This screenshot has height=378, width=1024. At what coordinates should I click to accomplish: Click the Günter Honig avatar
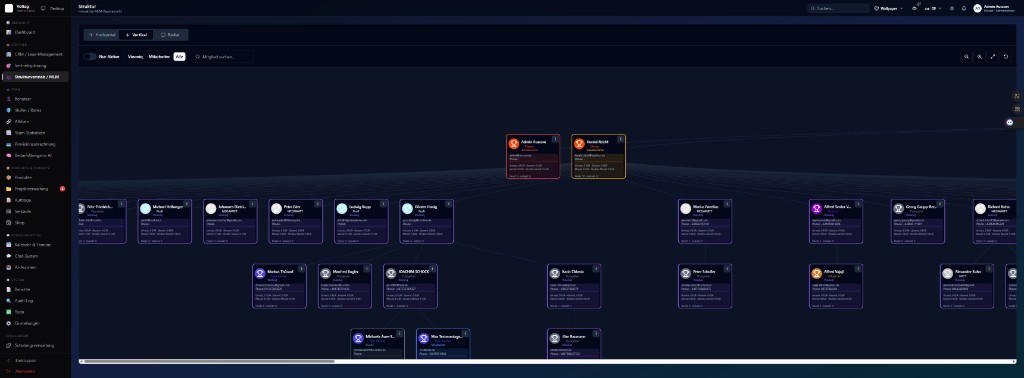408,208
